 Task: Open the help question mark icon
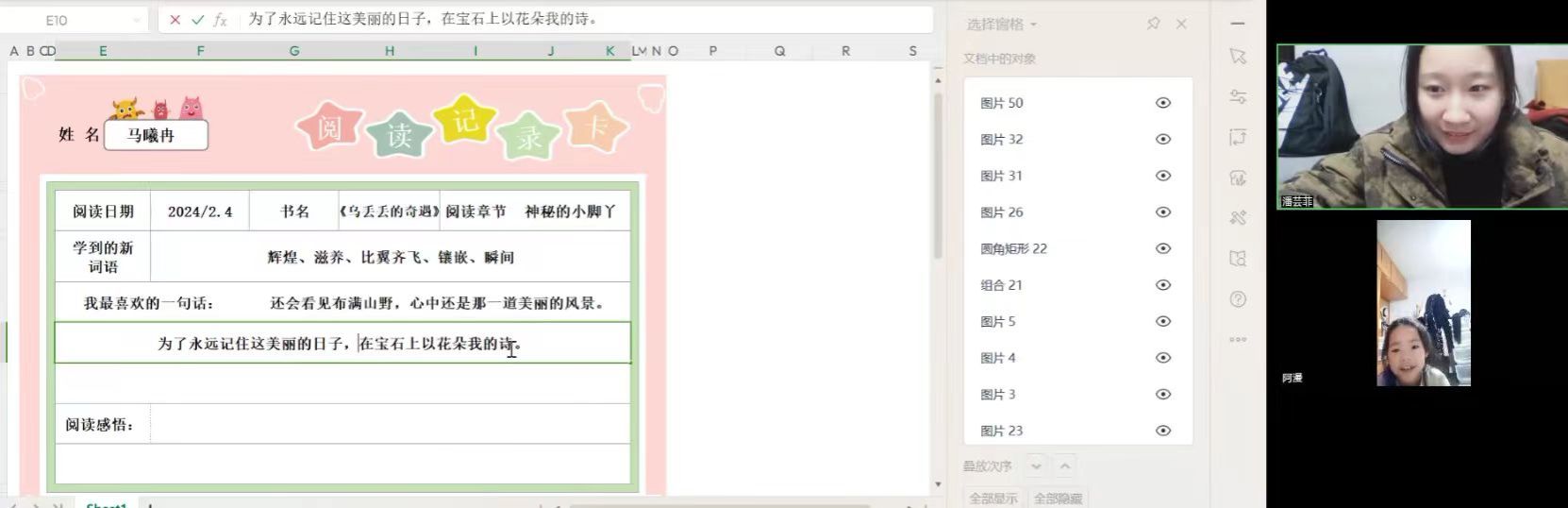(1238, 299)
